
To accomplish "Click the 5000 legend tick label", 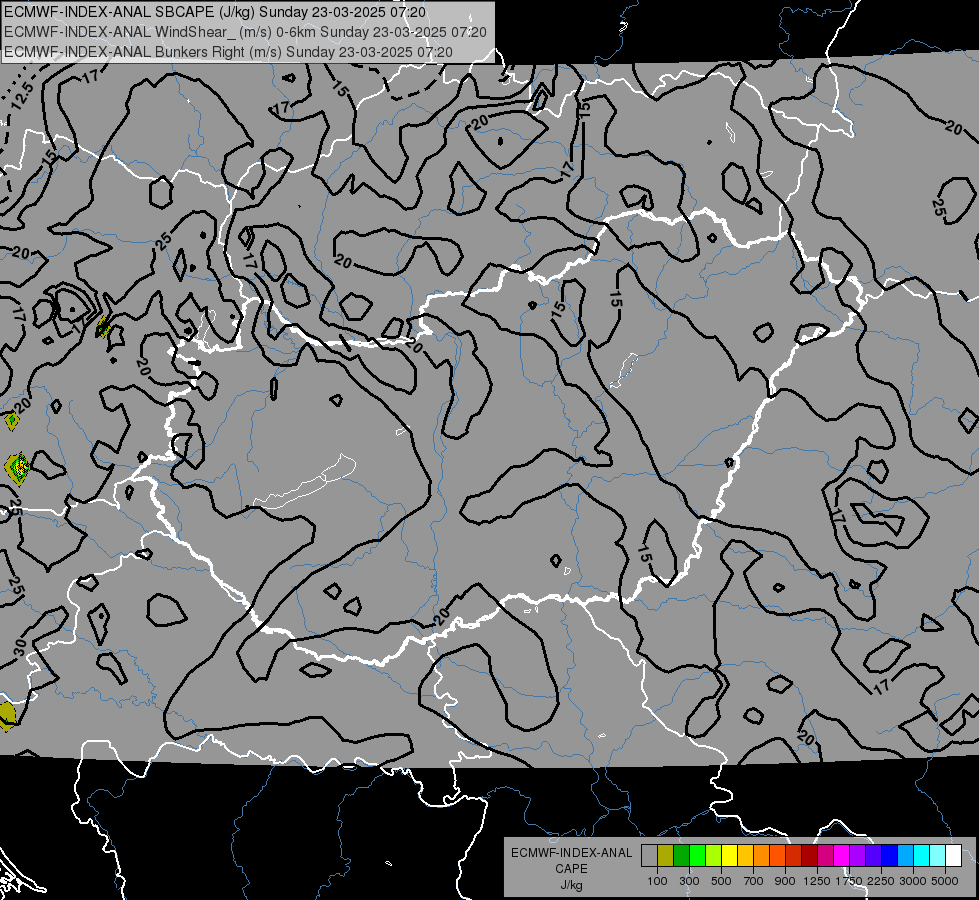I will coord(945,881).
